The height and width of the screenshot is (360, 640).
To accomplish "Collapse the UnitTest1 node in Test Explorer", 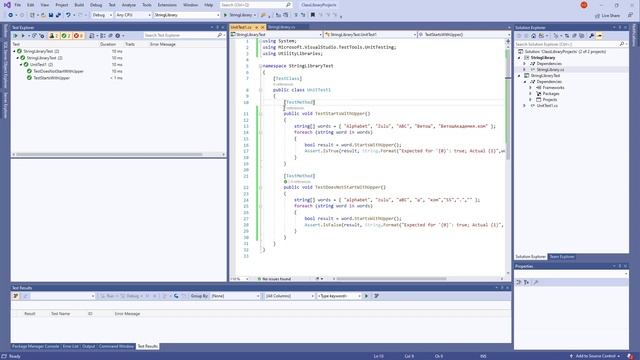I will [21, 64].
